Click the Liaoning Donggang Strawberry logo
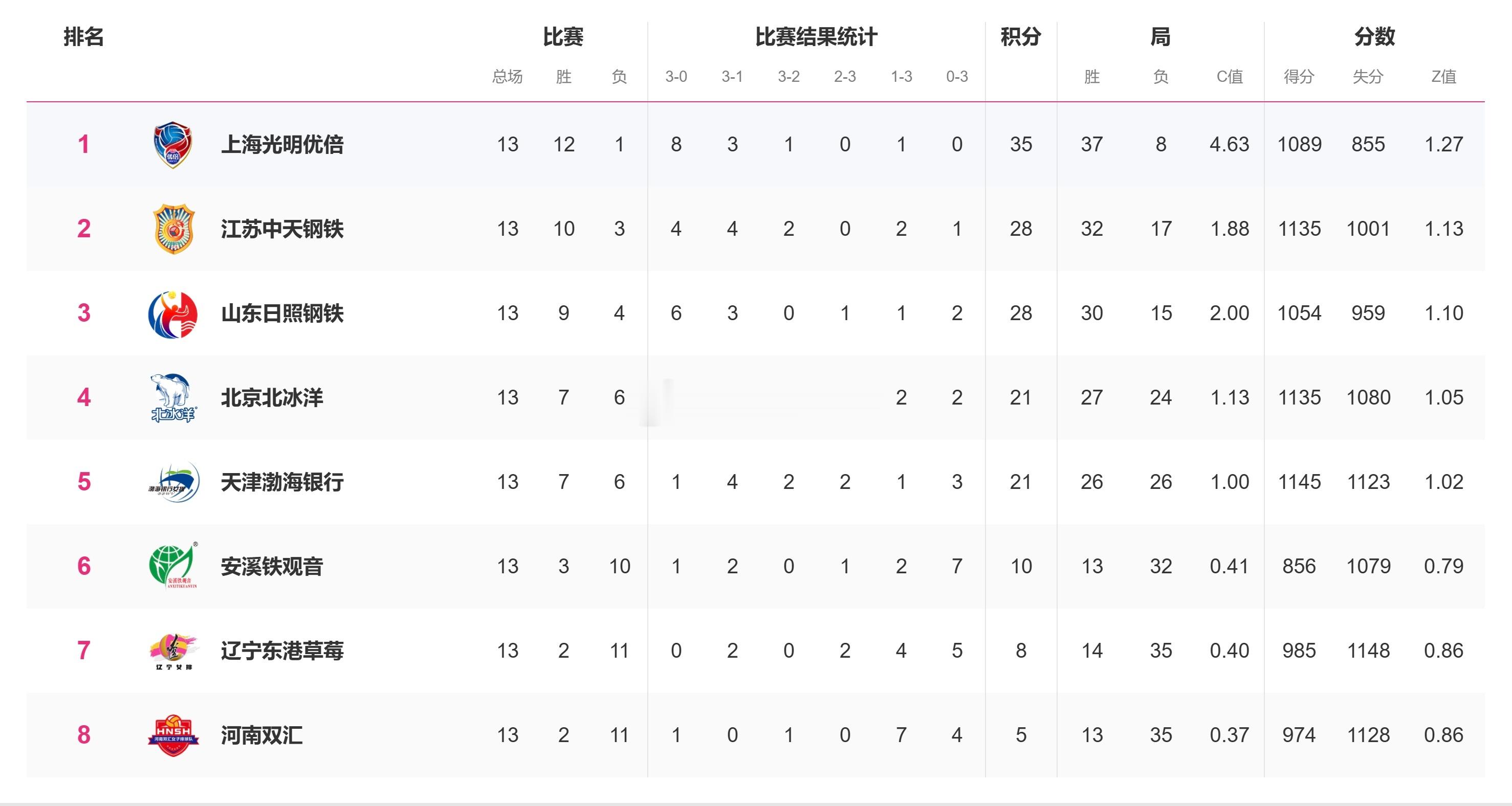1512x806 pixels. pos(172,651)
